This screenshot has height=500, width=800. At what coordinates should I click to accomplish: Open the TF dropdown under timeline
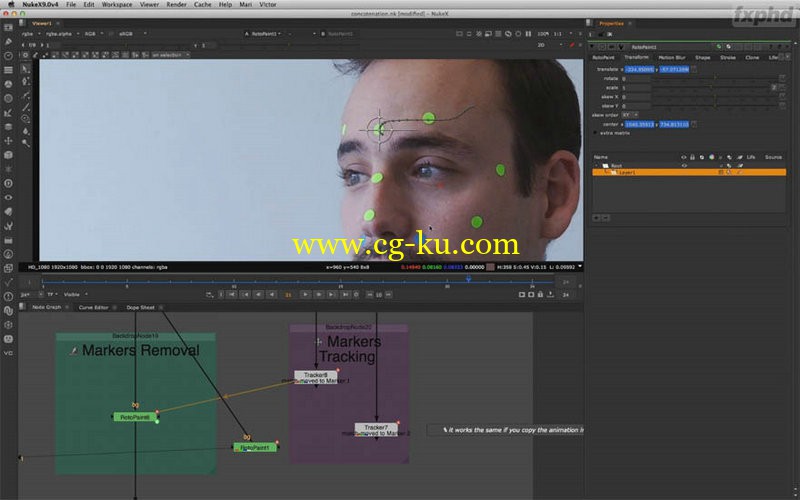point(52,294)
